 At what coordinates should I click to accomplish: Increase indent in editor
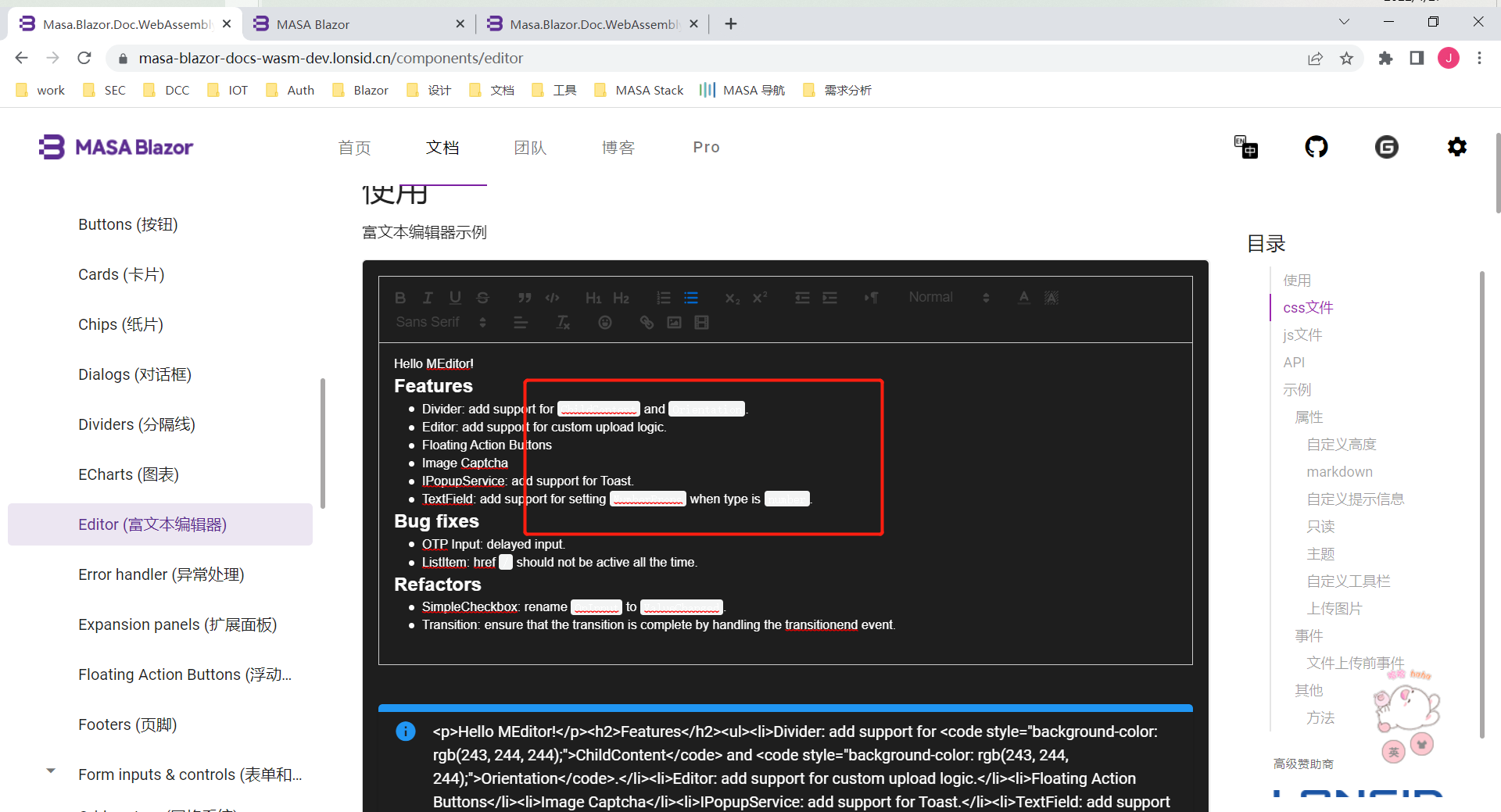tap(829, 298)
